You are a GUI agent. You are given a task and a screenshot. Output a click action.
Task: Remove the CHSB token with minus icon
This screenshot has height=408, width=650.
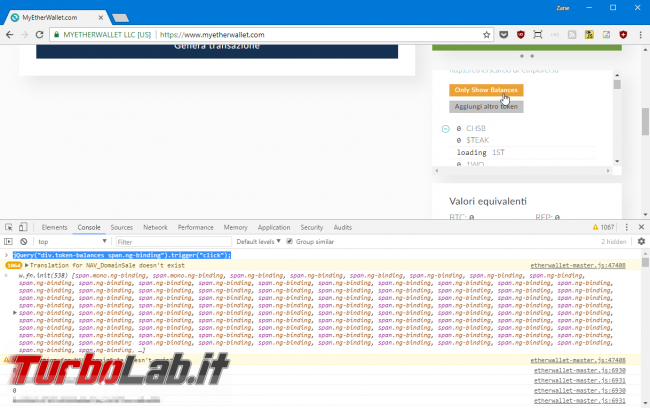pyautogui.click(x=445, y=129)
